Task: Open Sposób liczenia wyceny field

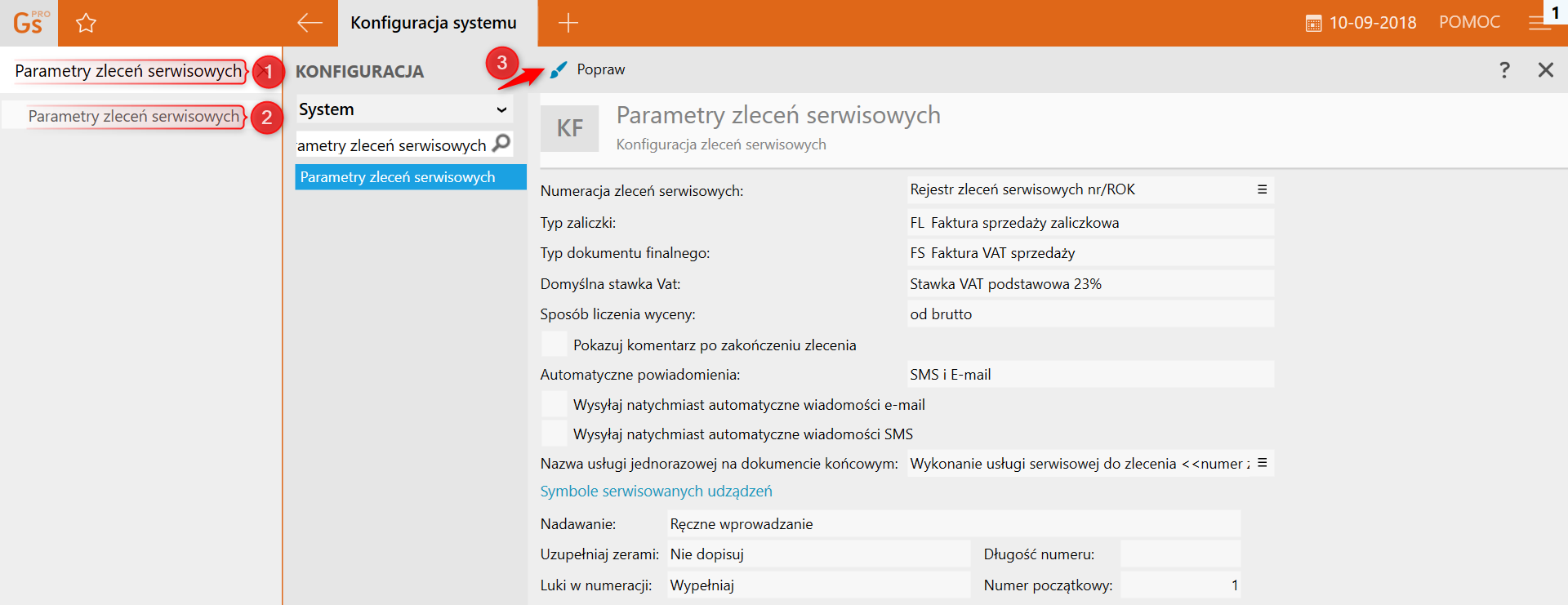Action: [1090, 314]
